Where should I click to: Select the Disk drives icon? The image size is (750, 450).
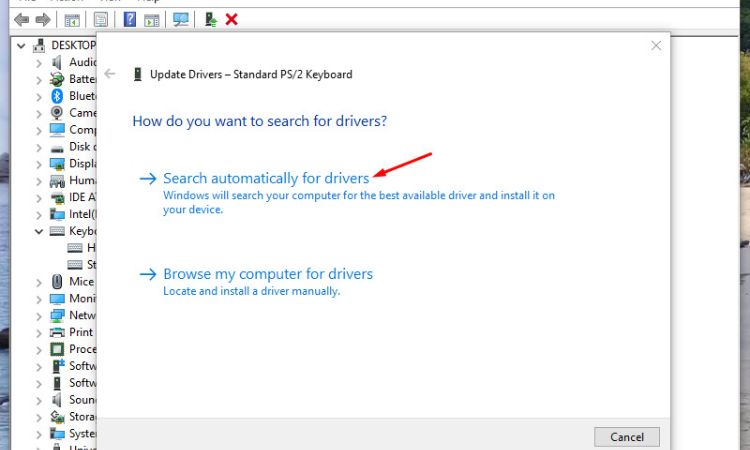click(x=57, y=148)
